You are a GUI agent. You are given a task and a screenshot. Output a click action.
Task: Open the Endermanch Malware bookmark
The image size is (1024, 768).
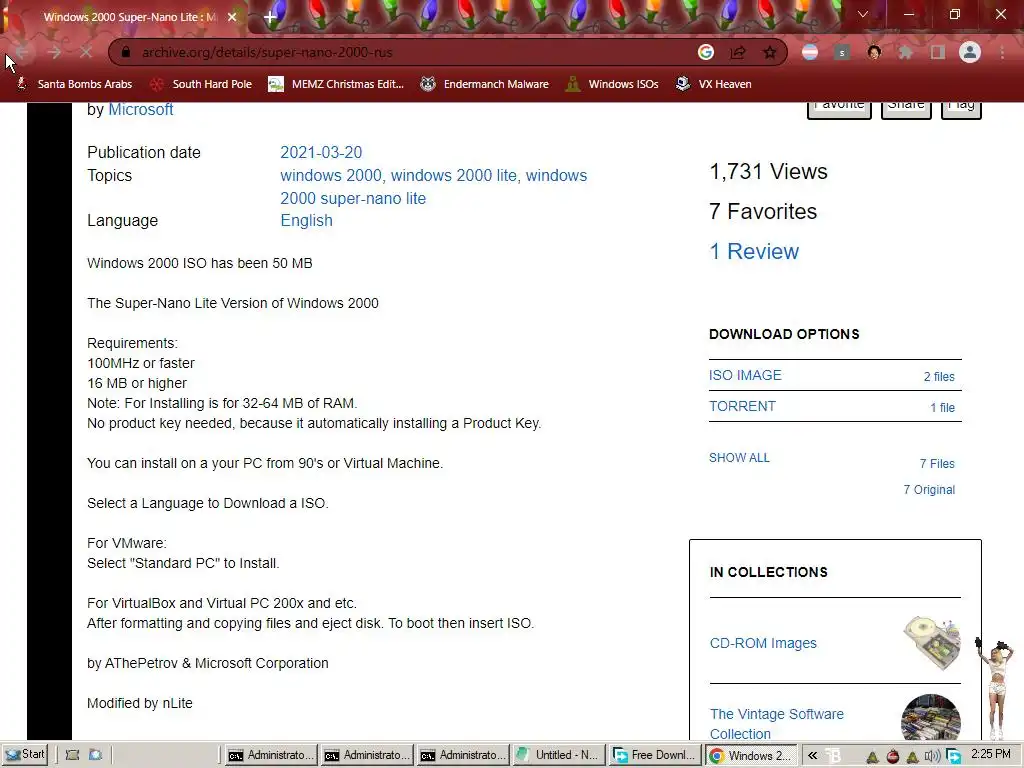point(485,84)
